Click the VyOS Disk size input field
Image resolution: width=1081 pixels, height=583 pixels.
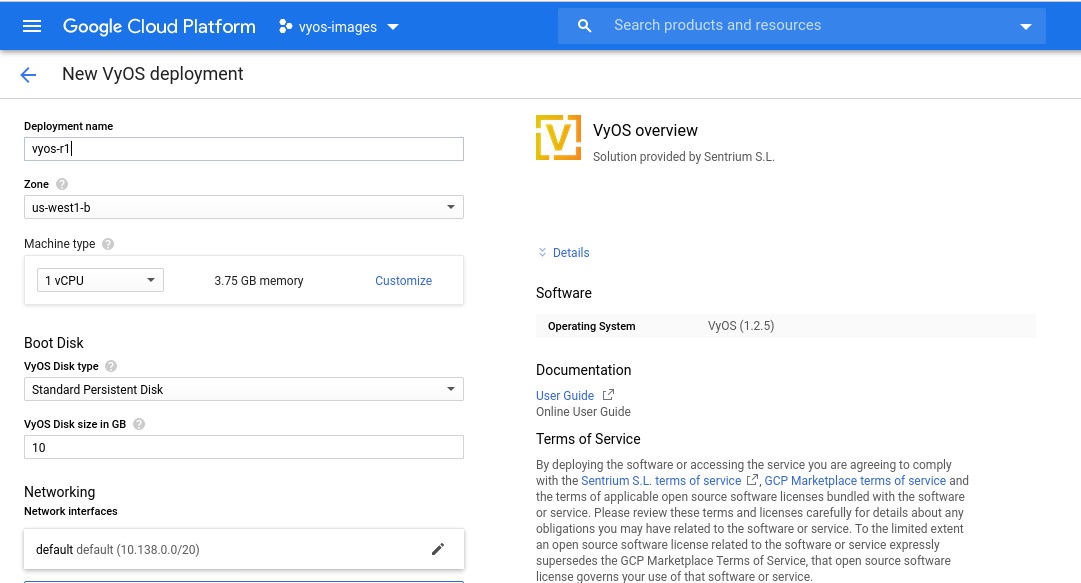pos(243,447)
